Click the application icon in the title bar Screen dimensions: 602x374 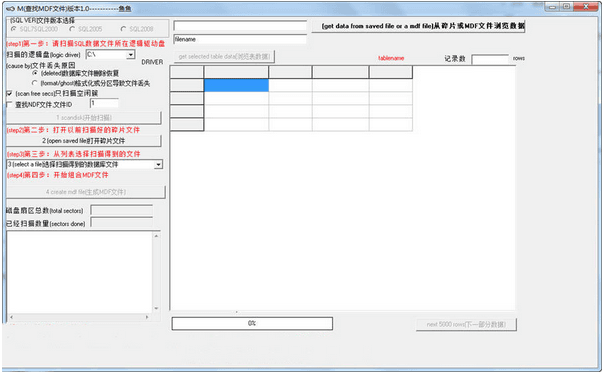click(10, 8)
